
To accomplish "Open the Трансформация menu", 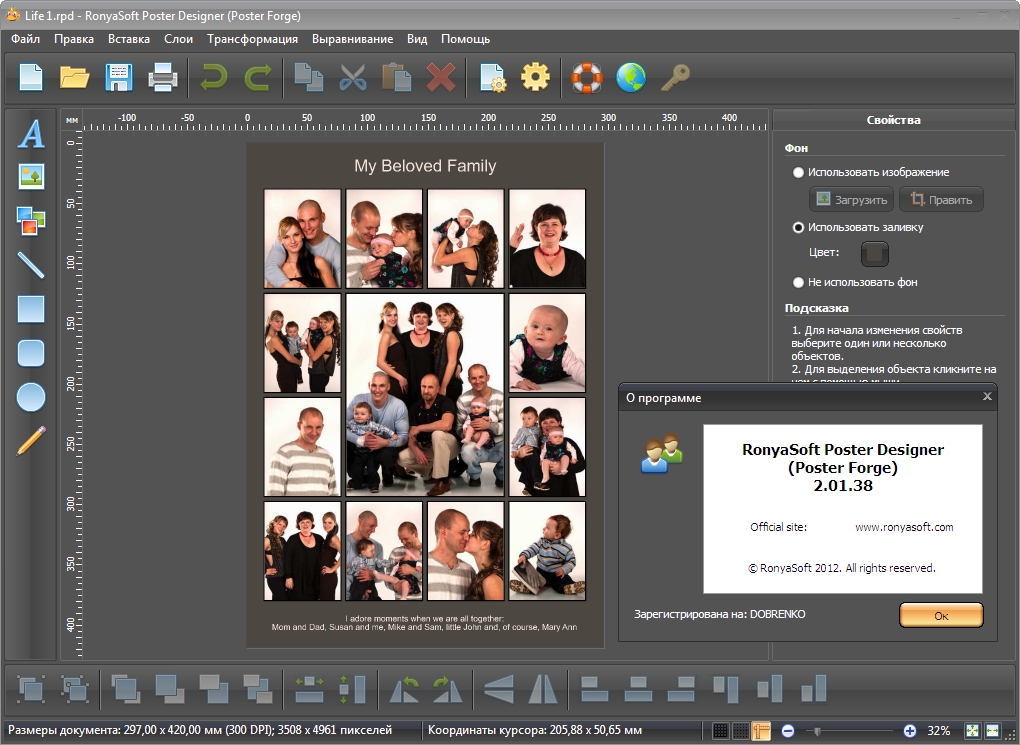I will [252, 39].
